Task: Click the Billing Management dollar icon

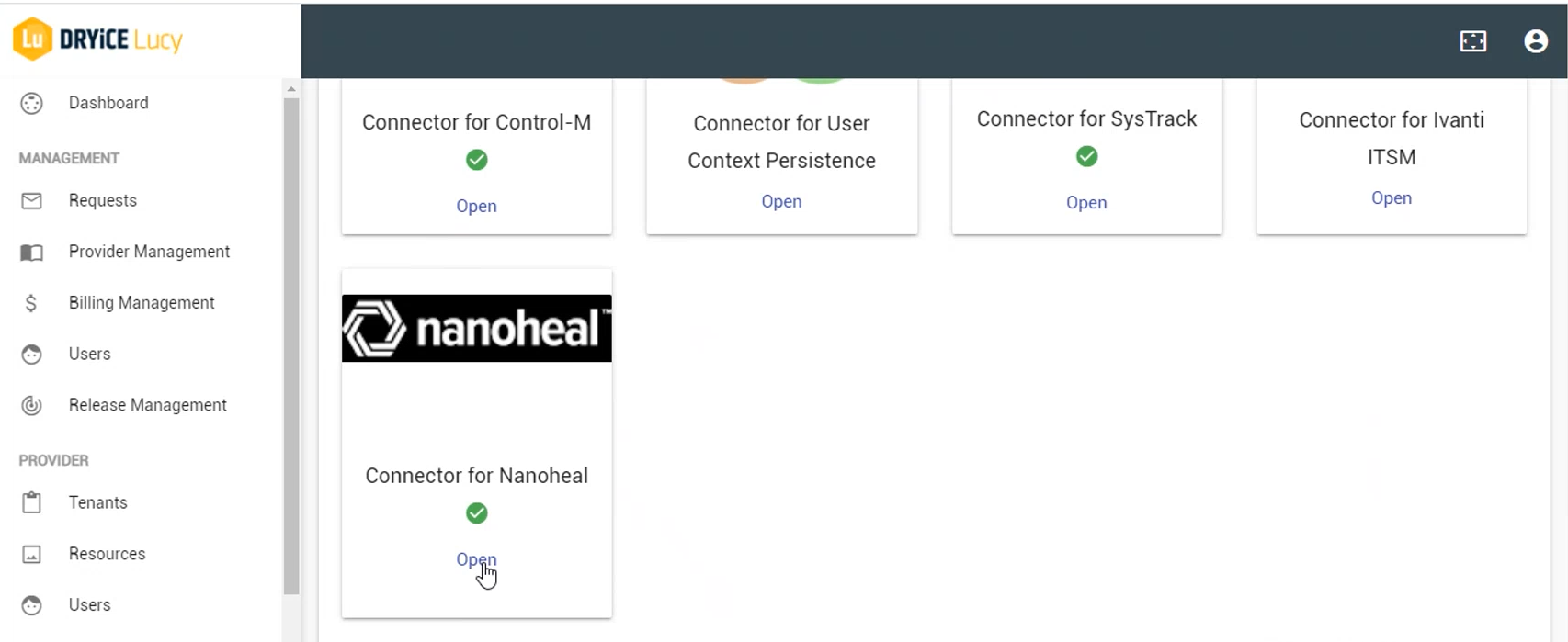Action: pyautogui.click(x=31, y=303)
